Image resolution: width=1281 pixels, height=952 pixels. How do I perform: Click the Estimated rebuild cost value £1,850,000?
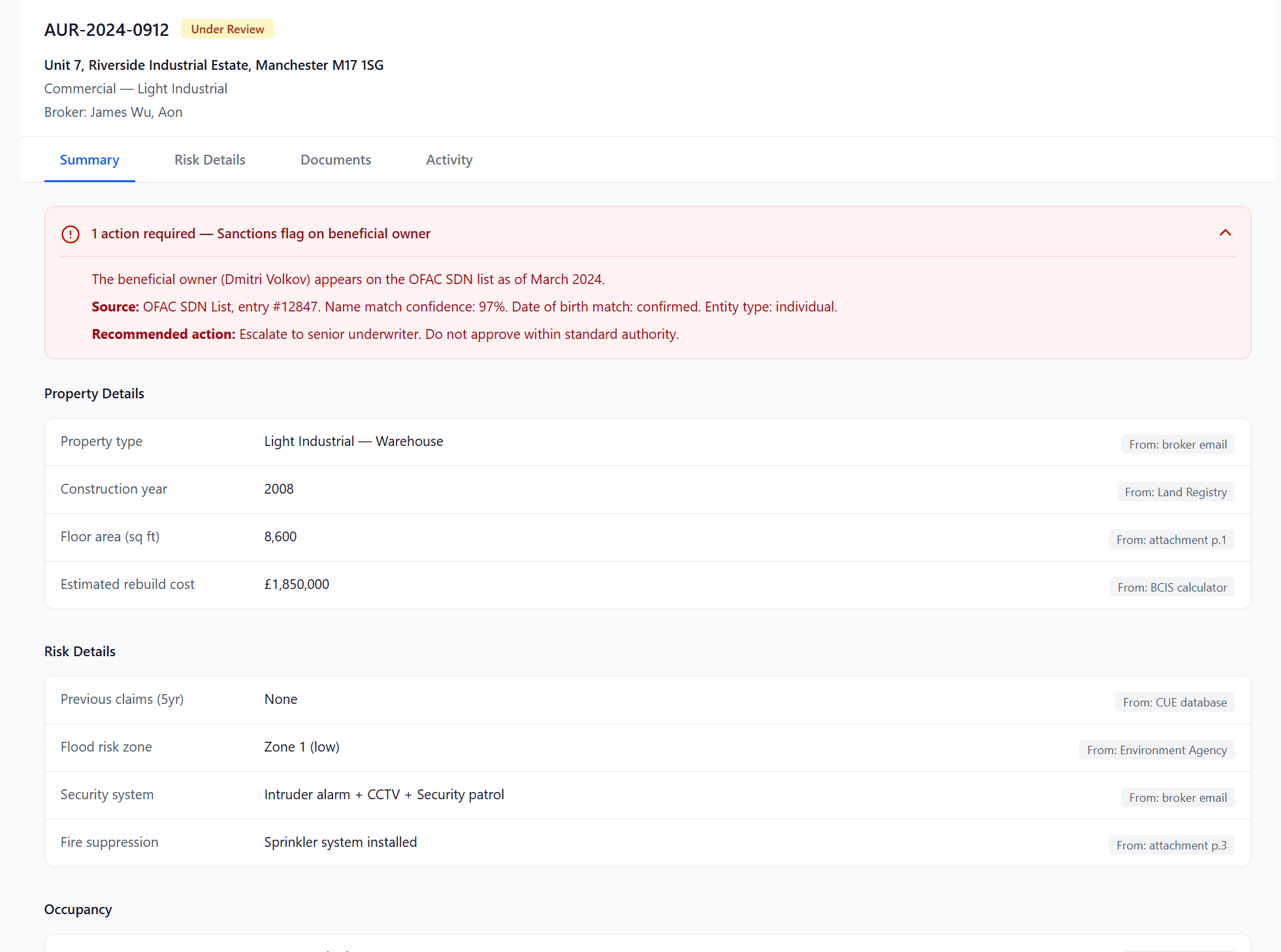click(x=297, y=584)
